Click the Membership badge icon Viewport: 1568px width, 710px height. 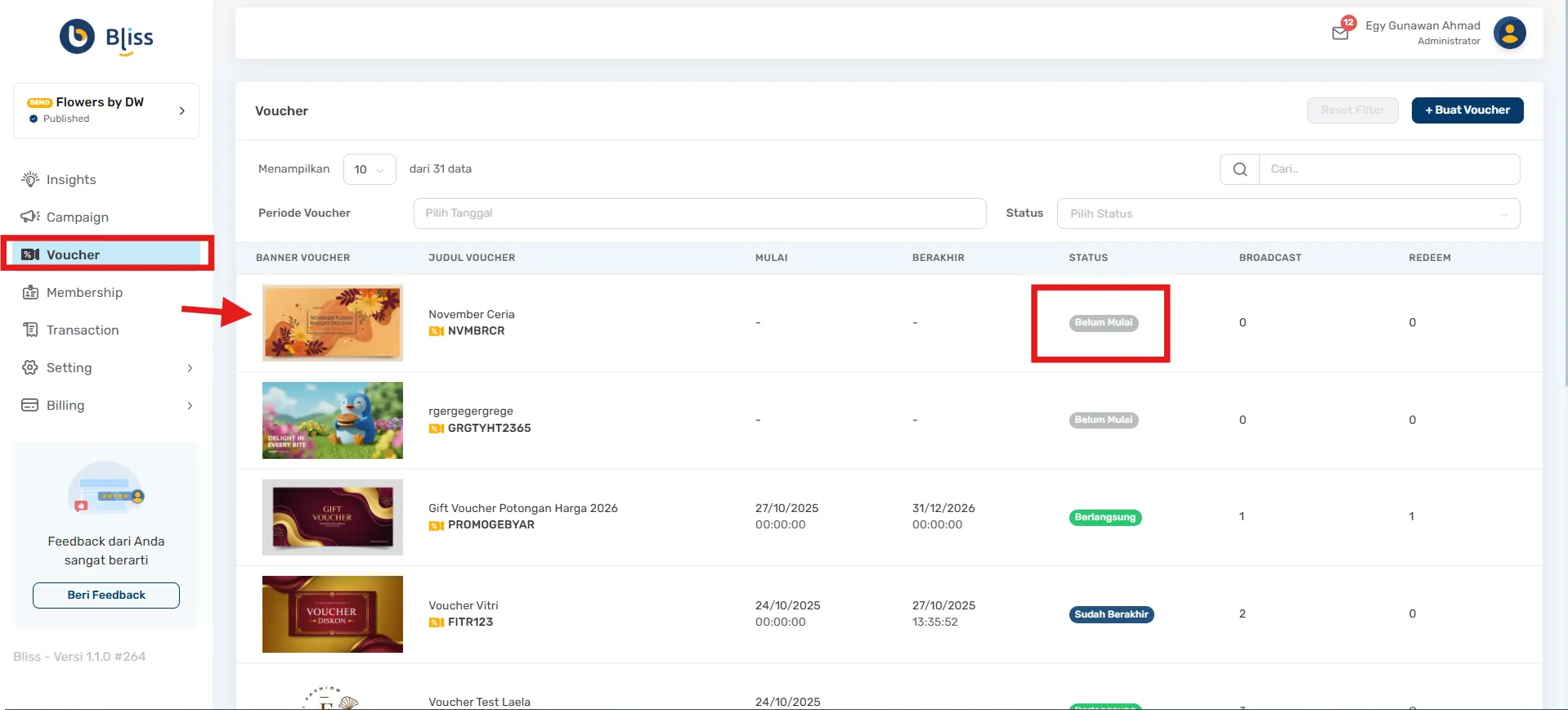pyautogui.click(x=30, y=292)
